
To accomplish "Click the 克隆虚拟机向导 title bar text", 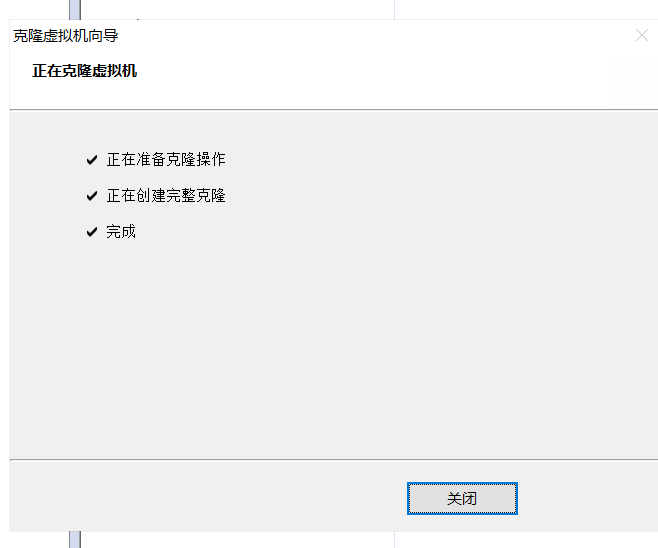I will [66, 36].
